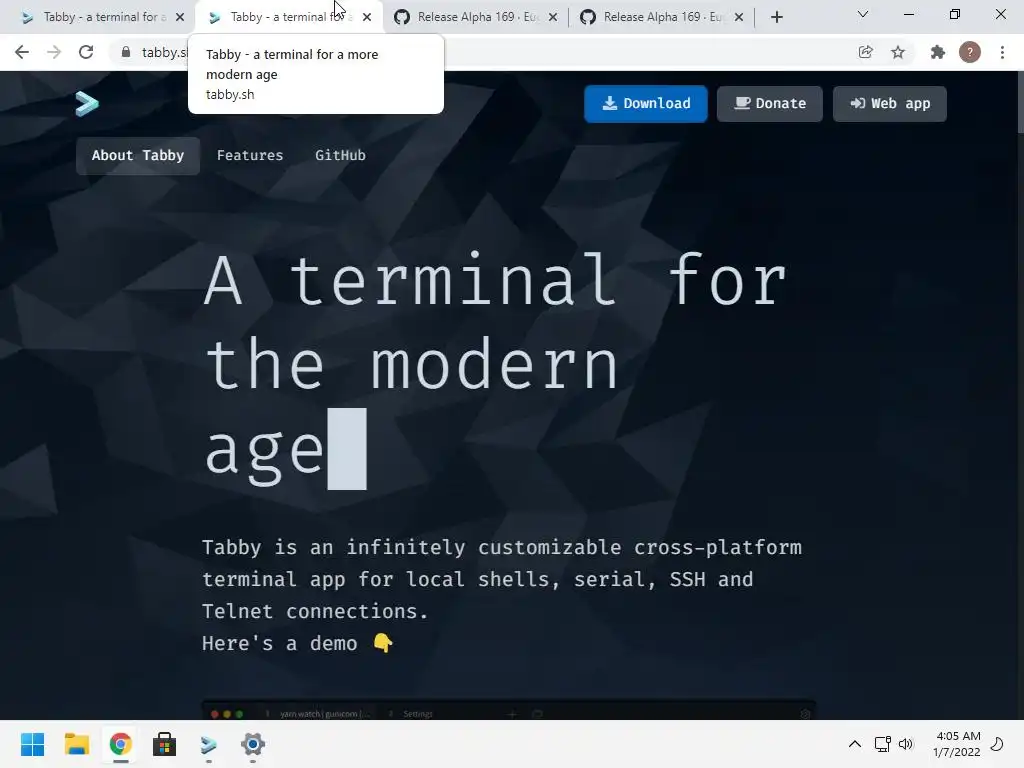Click the GitHub favicon on first Release tab
This screenshot has width=1024, height=768.
(402, 17)
